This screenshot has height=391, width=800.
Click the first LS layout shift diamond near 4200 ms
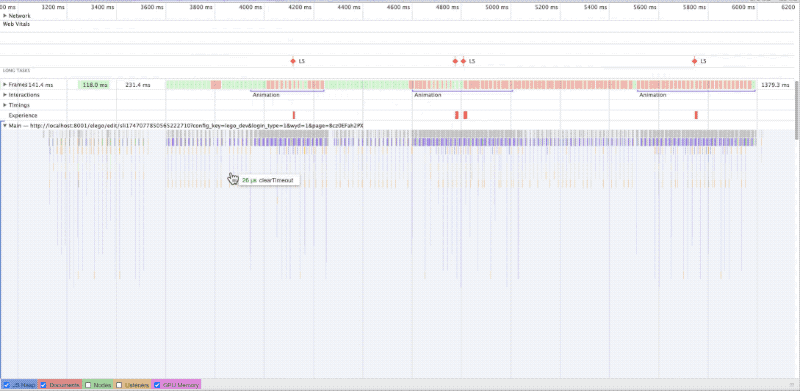[x=293, y=61]
